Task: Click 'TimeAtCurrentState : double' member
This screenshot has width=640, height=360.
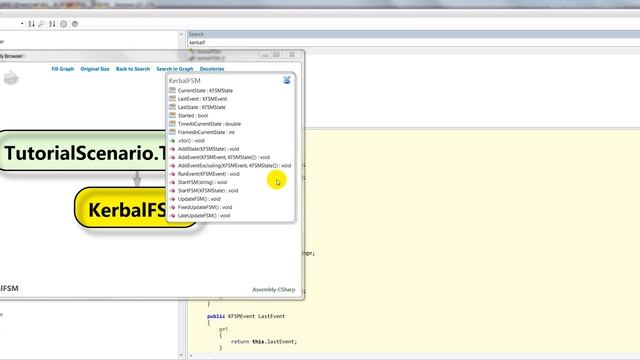Action: (209, 124)
